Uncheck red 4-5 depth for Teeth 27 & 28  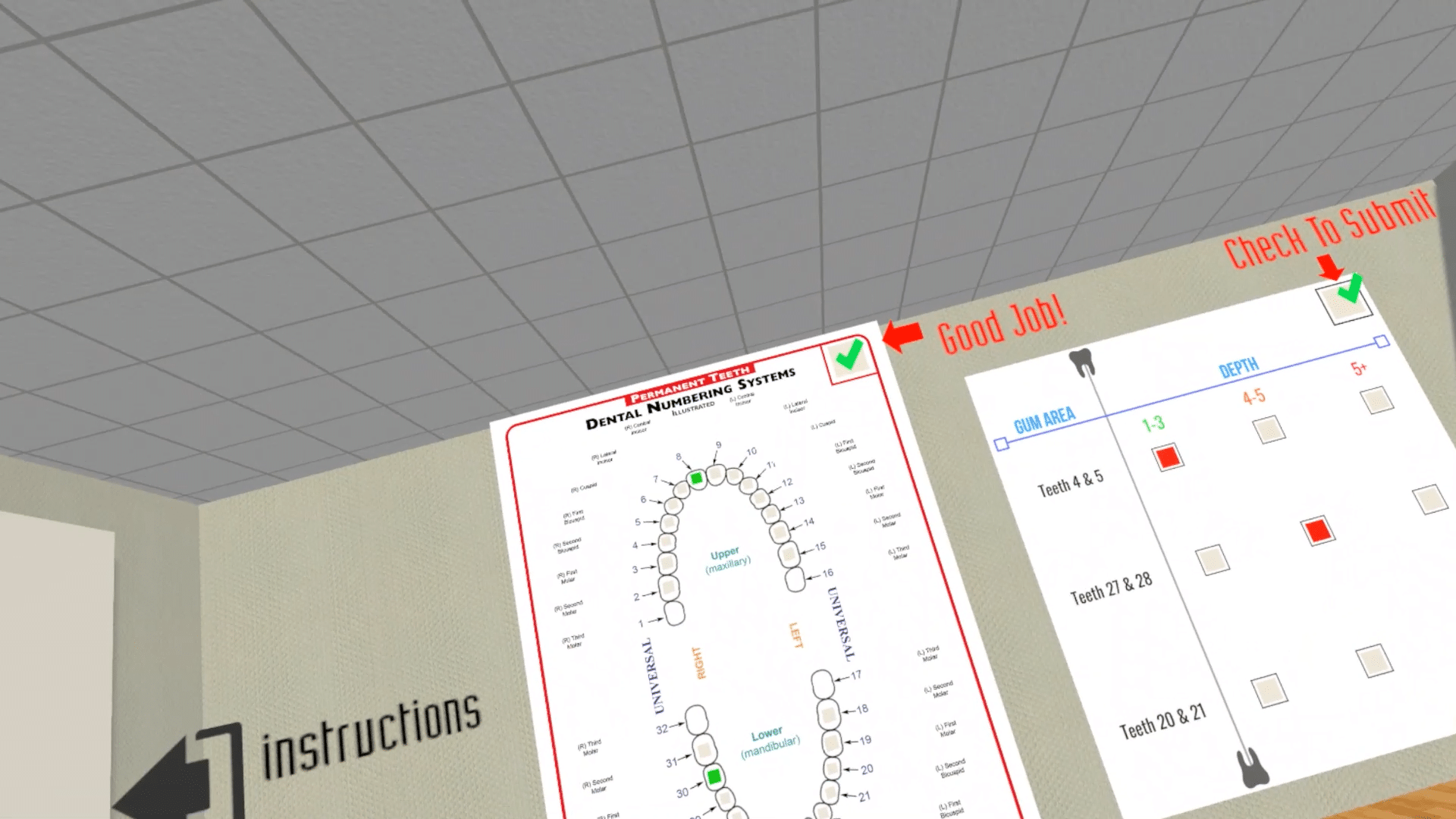pos(1317,530)
